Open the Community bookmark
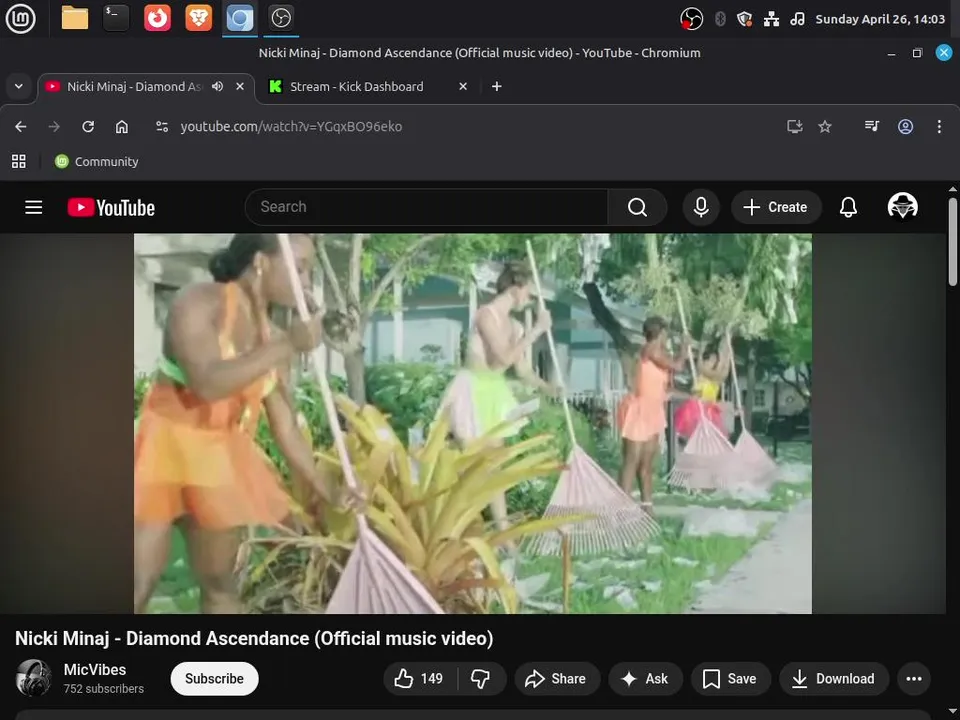 pos(97,162)
